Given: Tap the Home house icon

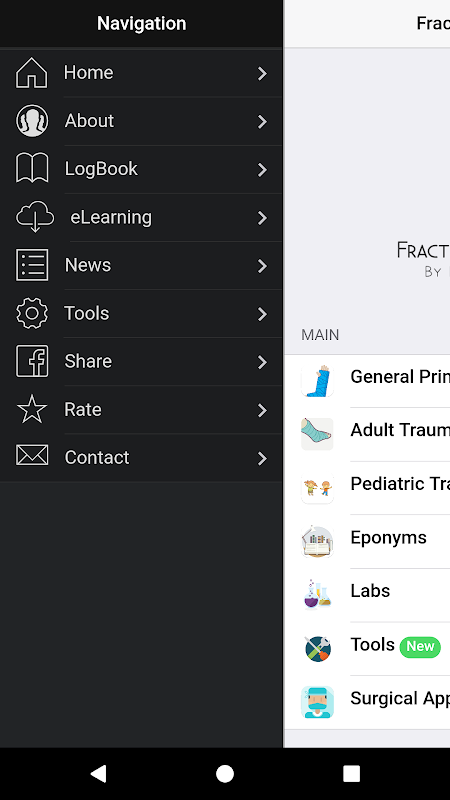Looking at the screenshot, I should click(32, 73).
